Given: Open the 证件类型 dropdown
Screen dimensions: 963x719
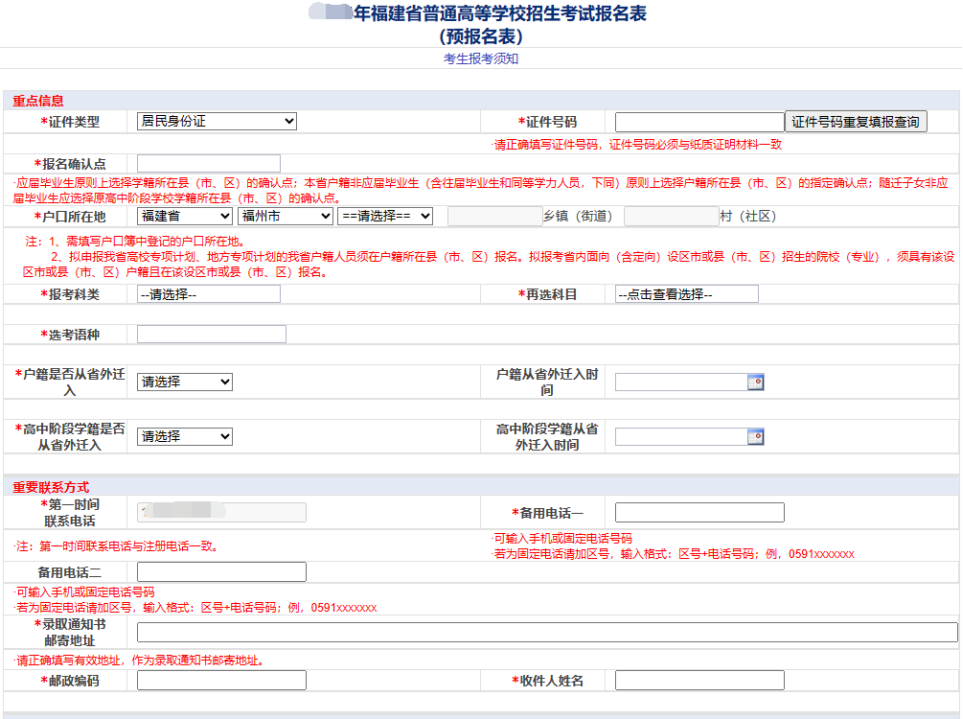Looking at the screenshot, I should tap(217, 121).
